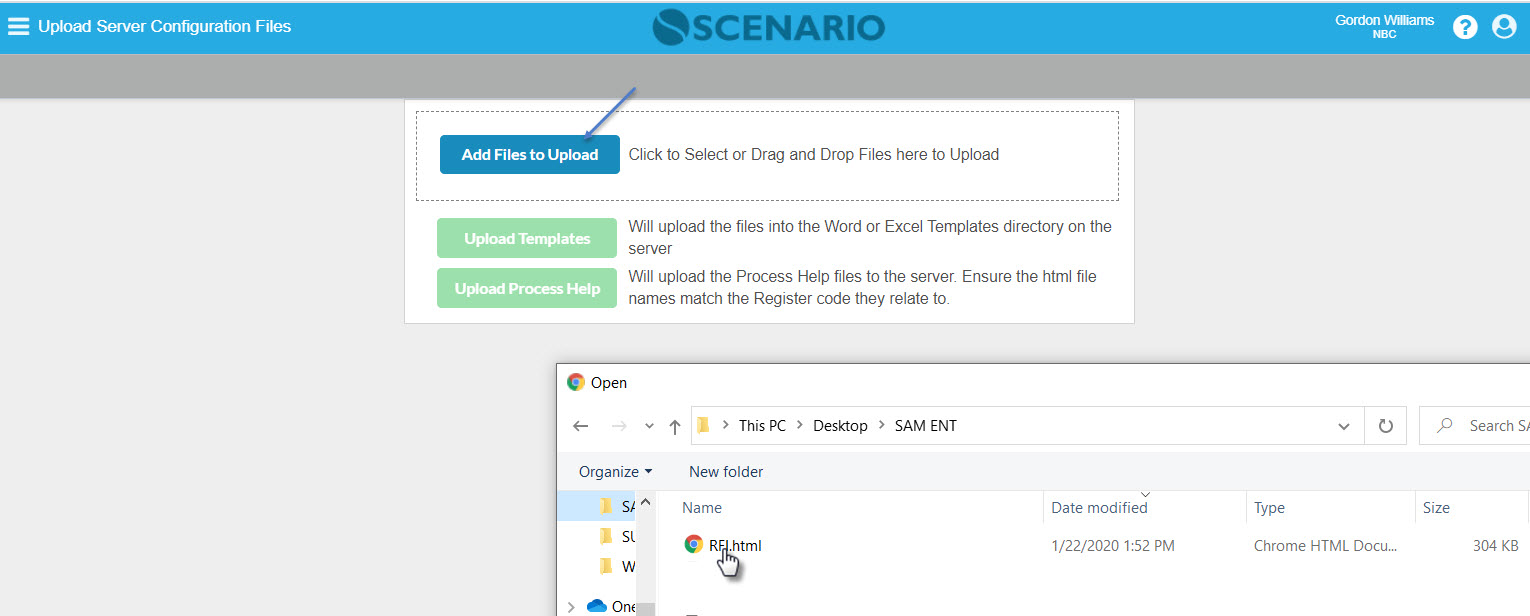Sort files by Date modified column
Image resolution: width=1530 pixels, height=616 pixels.
point(1099,508)
